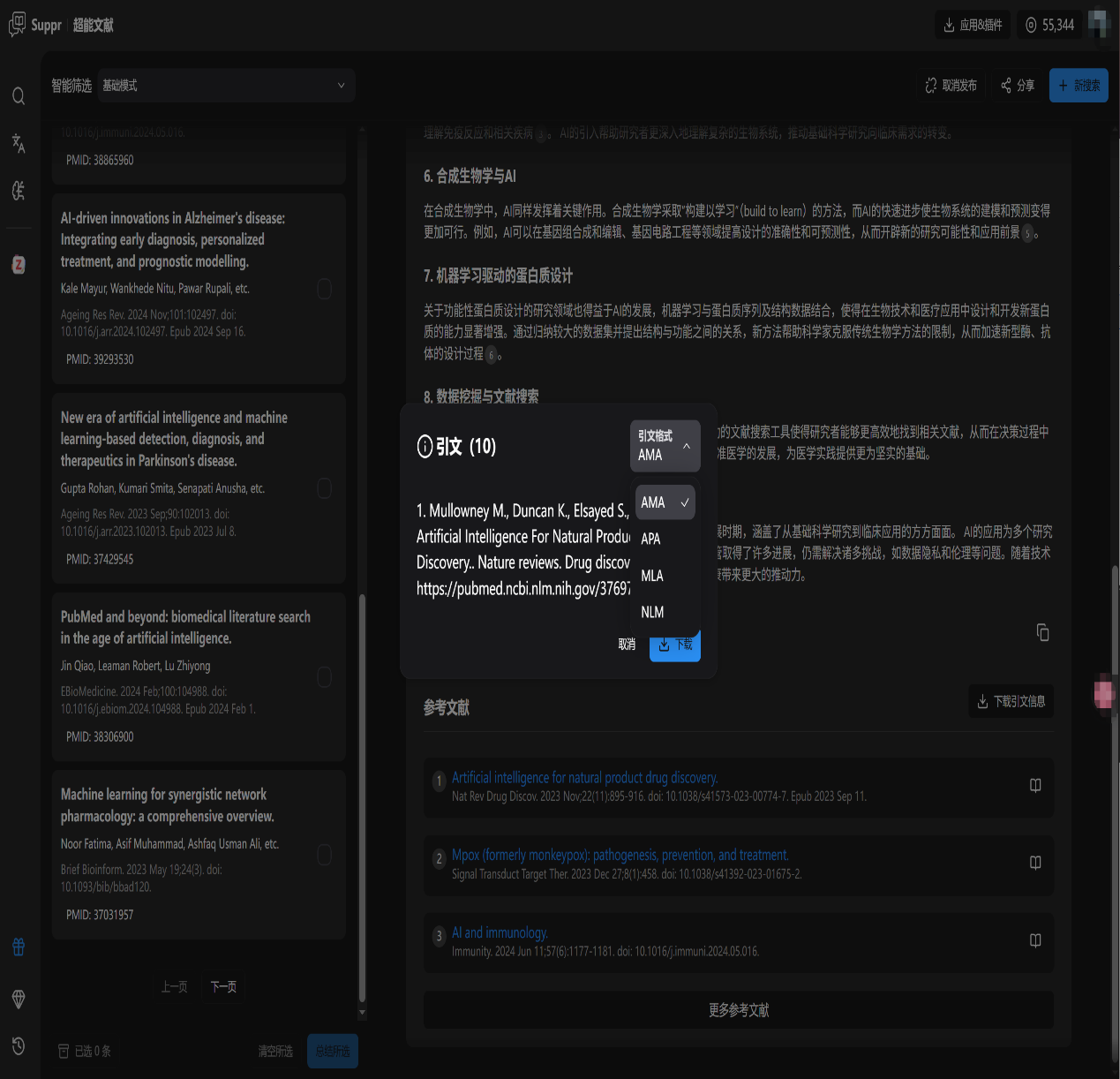The width and height of the screenshot is (1120, 1079).
Task: Expand the 基础模式 filter mode dropdown
Action: coord(226,86)
